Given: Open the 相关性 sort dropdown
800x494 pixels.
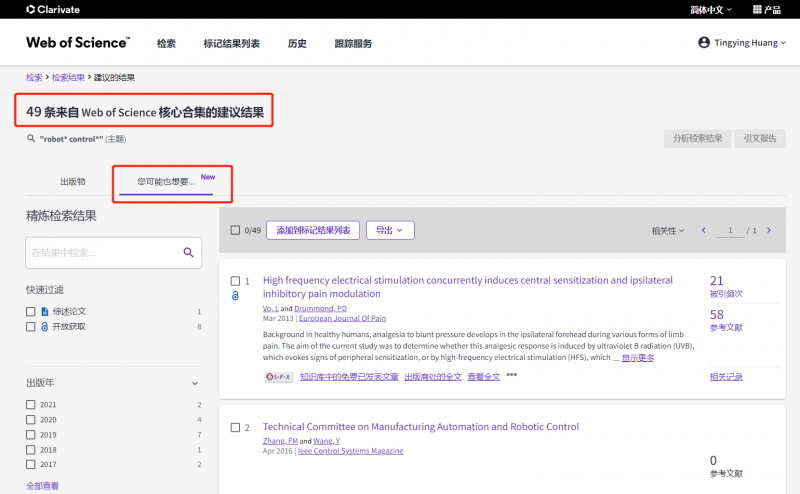Looking at the screenshot, I should 668,231.
